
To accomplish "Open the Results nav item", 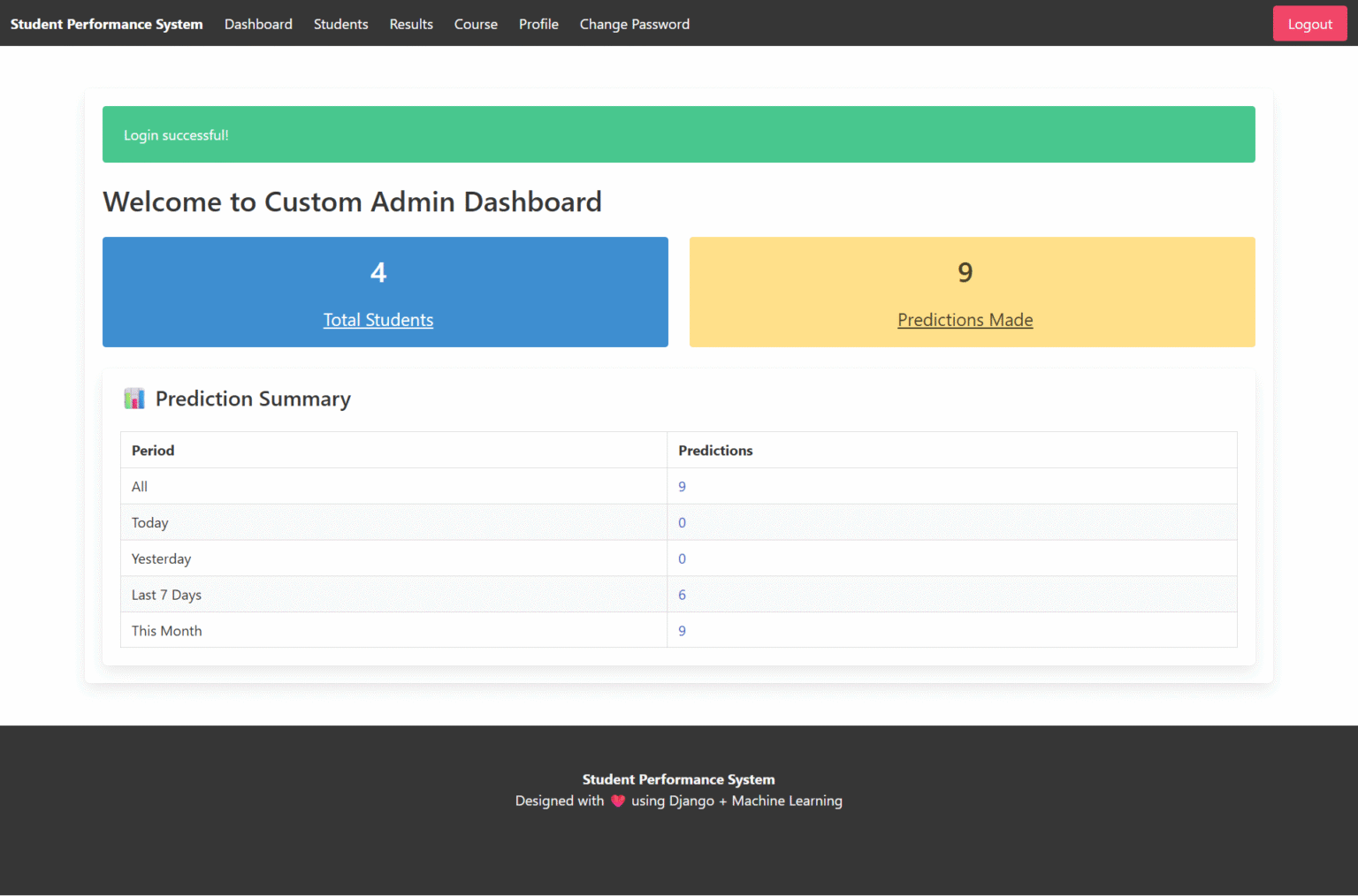I will tap(411, 24).
